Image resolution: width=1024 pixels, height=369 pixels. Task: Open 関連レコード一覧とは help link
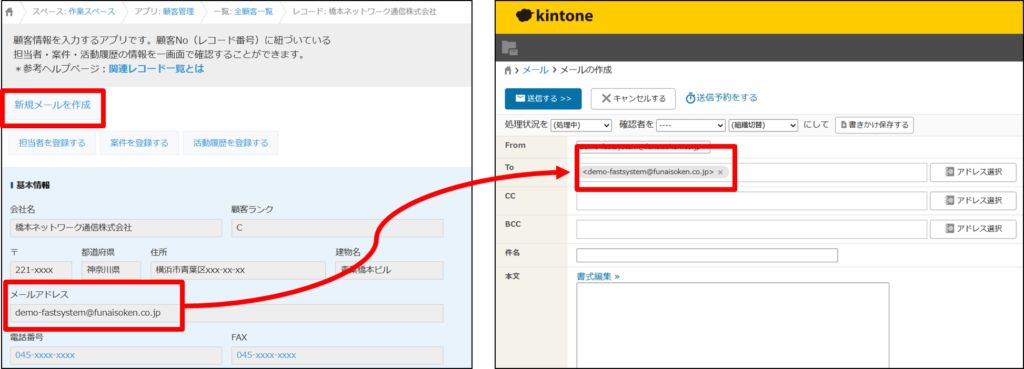tap(156, 68)
